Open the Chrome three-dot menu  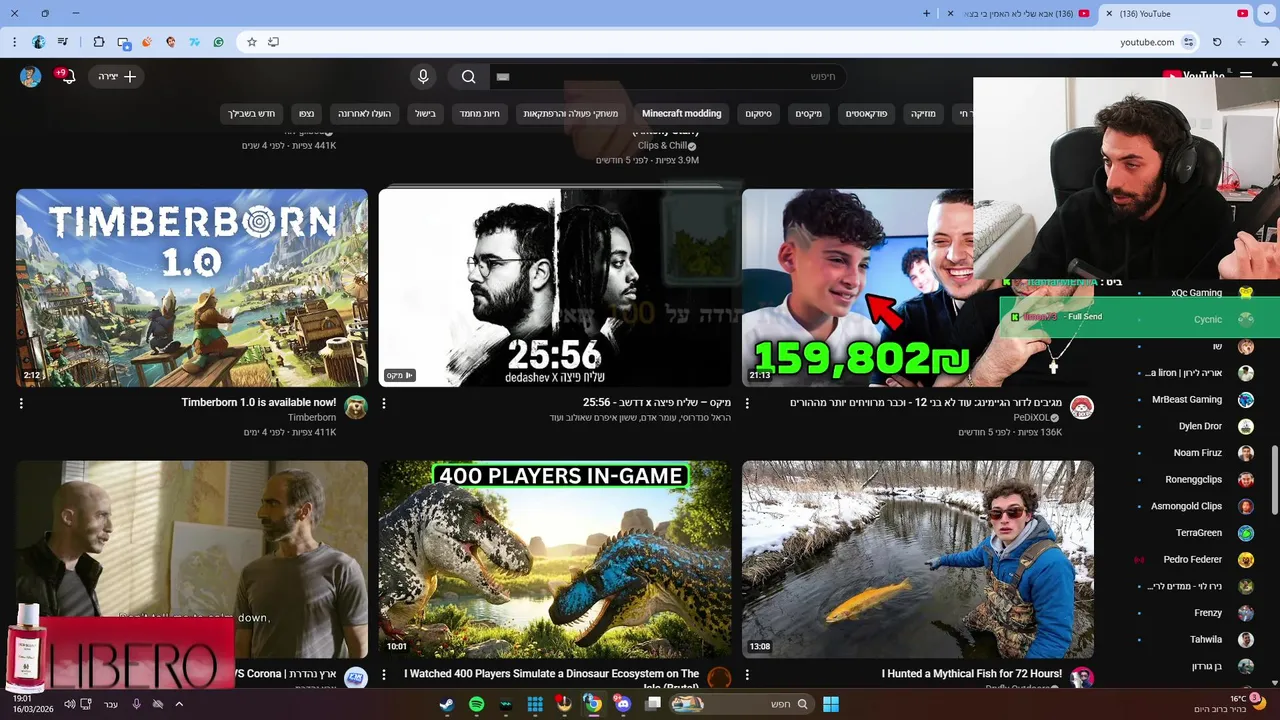tap(14, 42)
